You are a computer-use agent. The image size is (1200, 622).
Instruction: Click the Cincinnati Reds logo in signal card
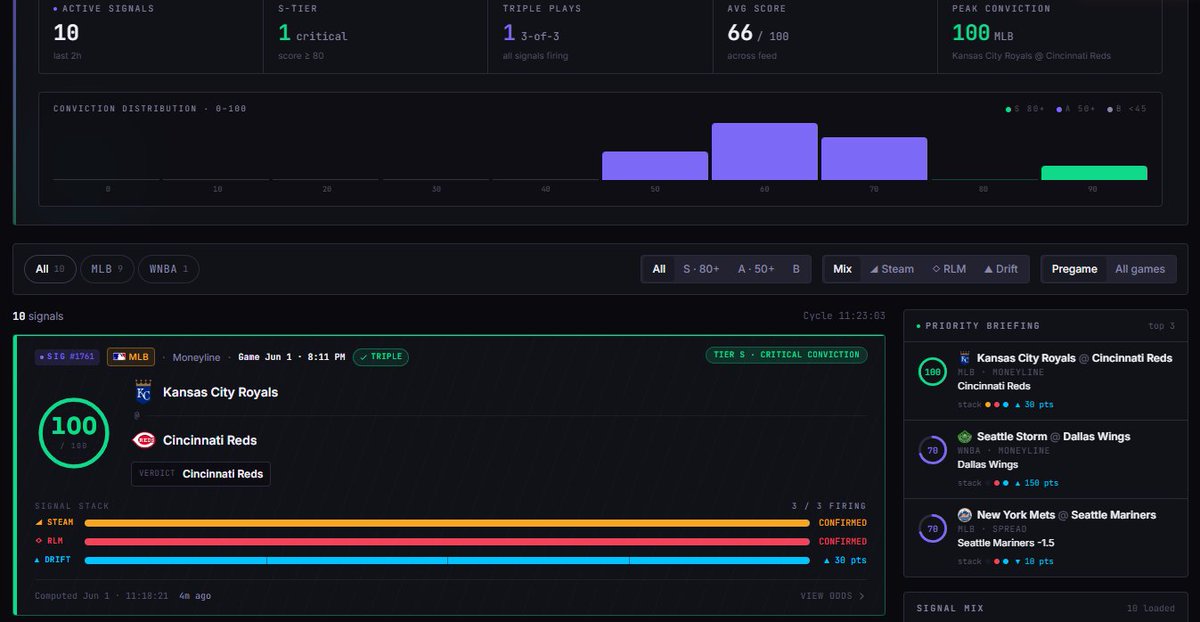pos(142,440)
